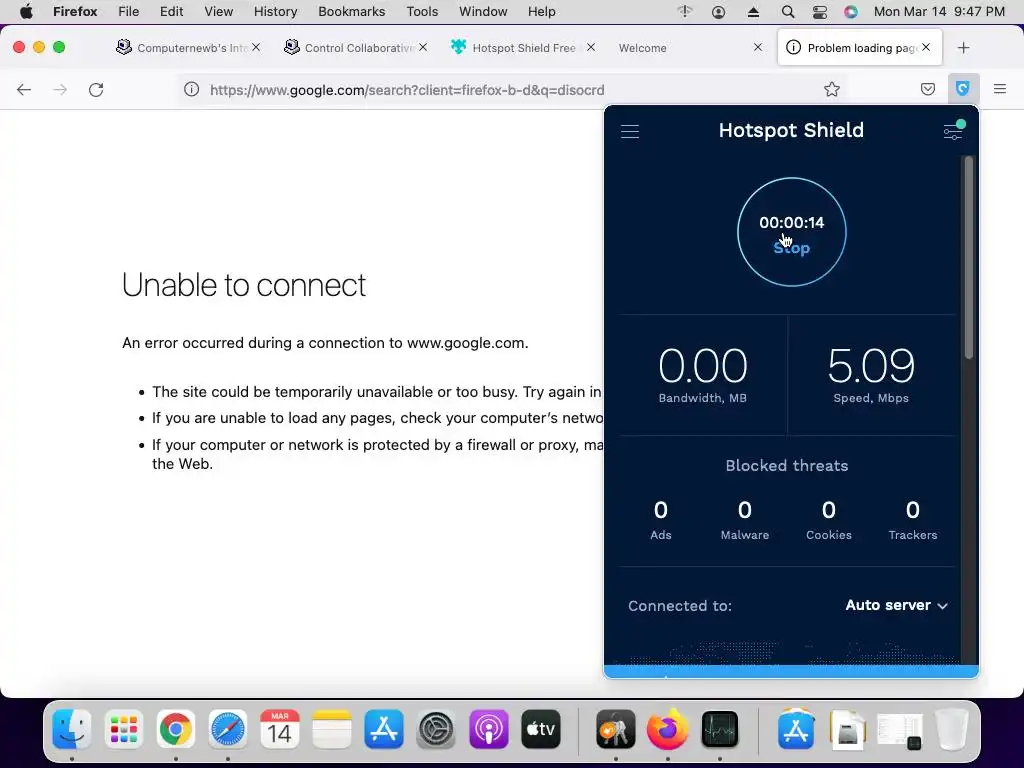Image resolution: width=1024 pixels, height=768 pixels.
Task: Open Calendar from the Dock
Action: click(x=280, y=729)
